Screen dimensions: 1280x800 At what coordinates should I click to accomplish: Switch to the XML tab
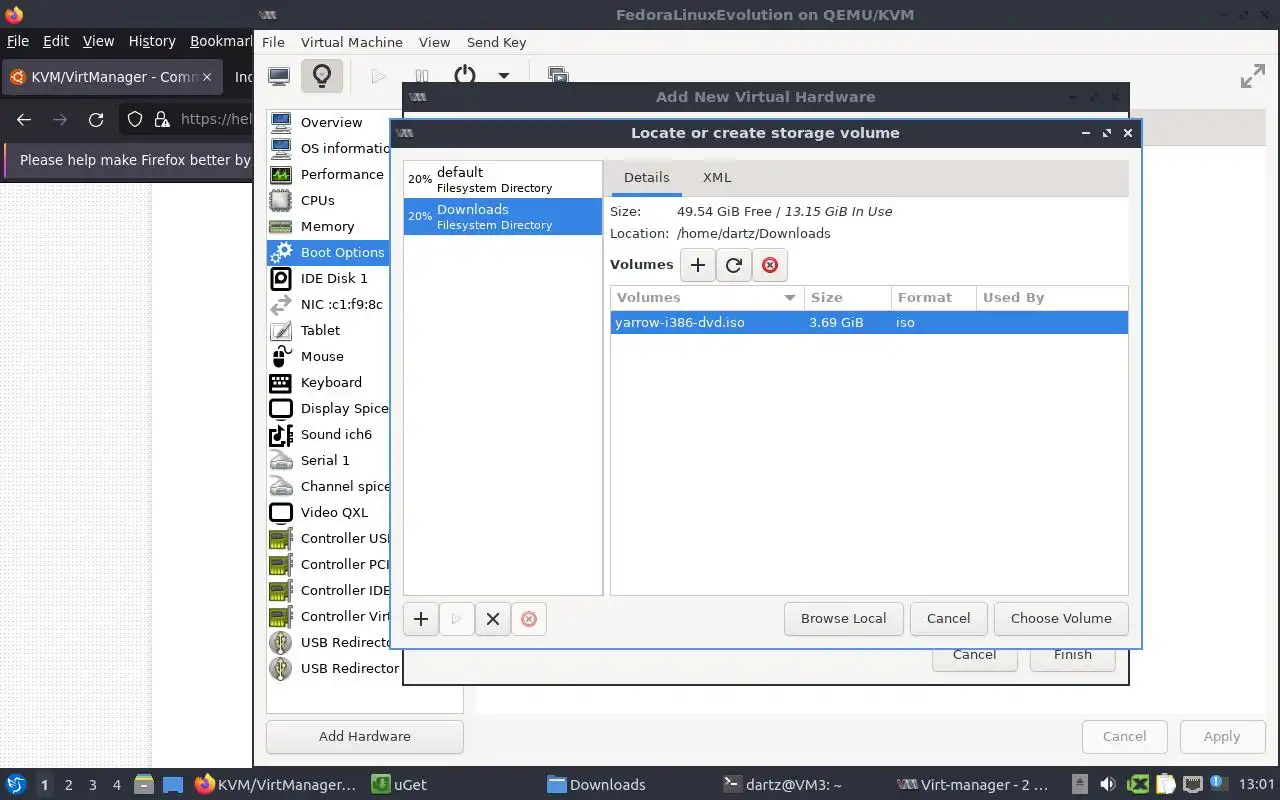pyautogui.click(x=717, y=177)
